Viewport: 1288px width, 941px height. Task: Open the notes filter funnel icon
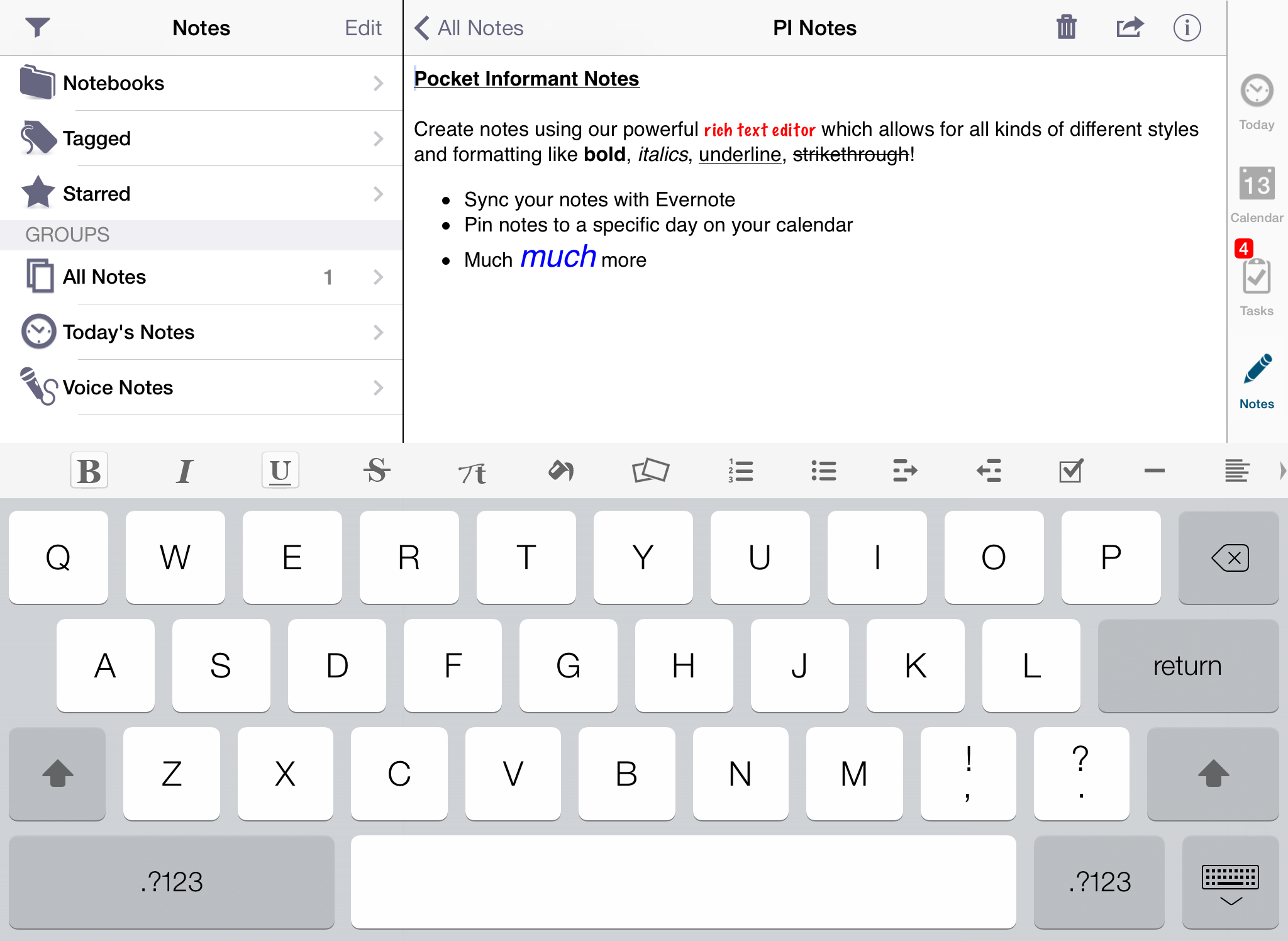point(37,28)
